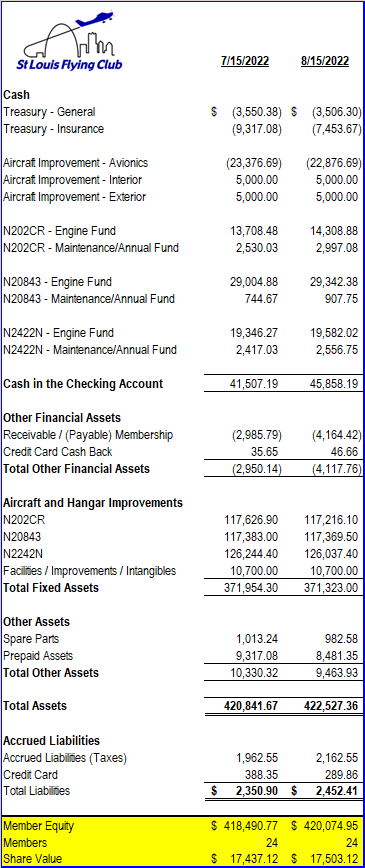365x868 pixels.
Task: Click Cash in the Checking Account total
Action: [83, 384]
